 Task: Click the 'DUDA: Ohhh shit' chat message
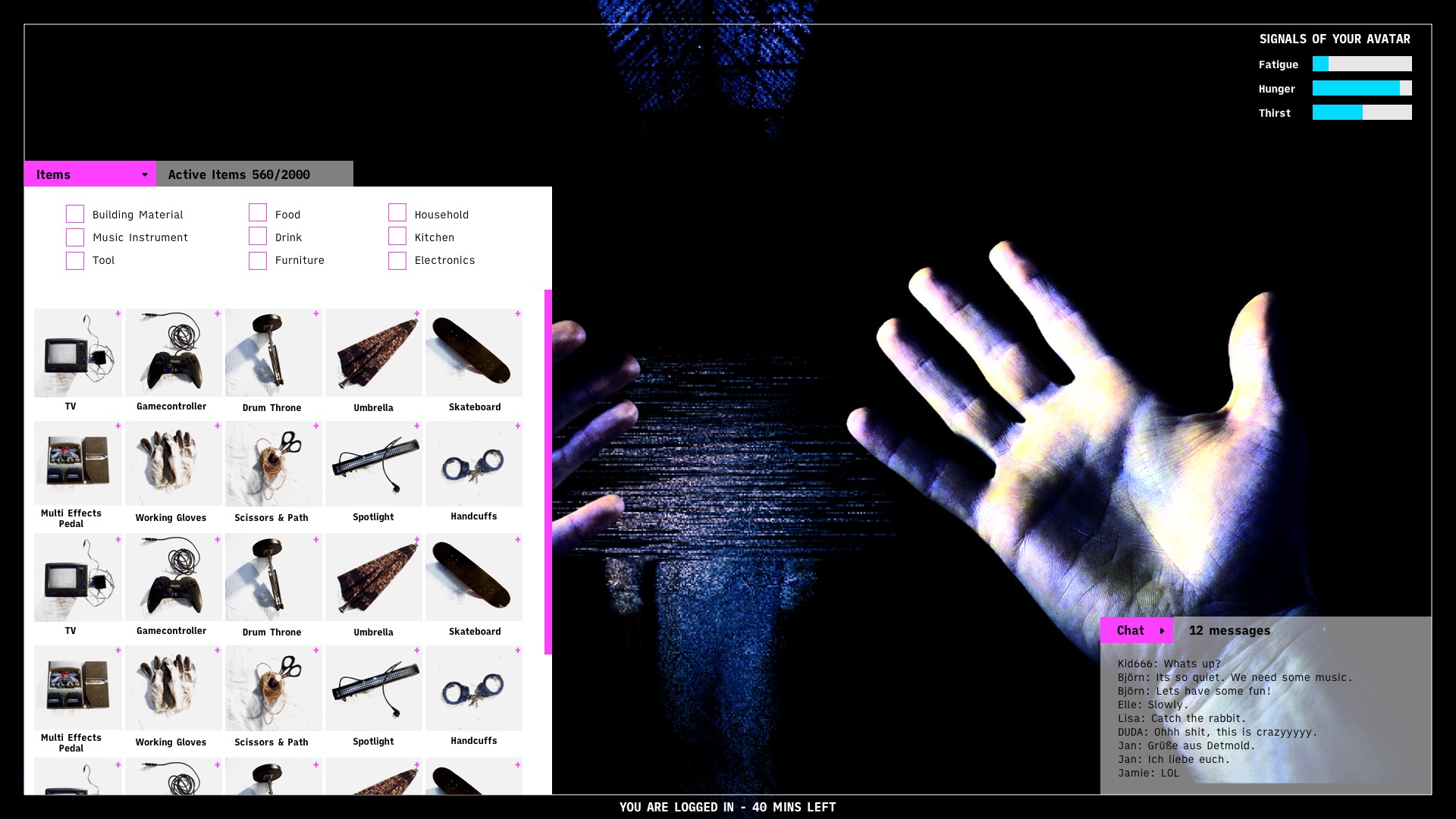[x=1217, y=732]
